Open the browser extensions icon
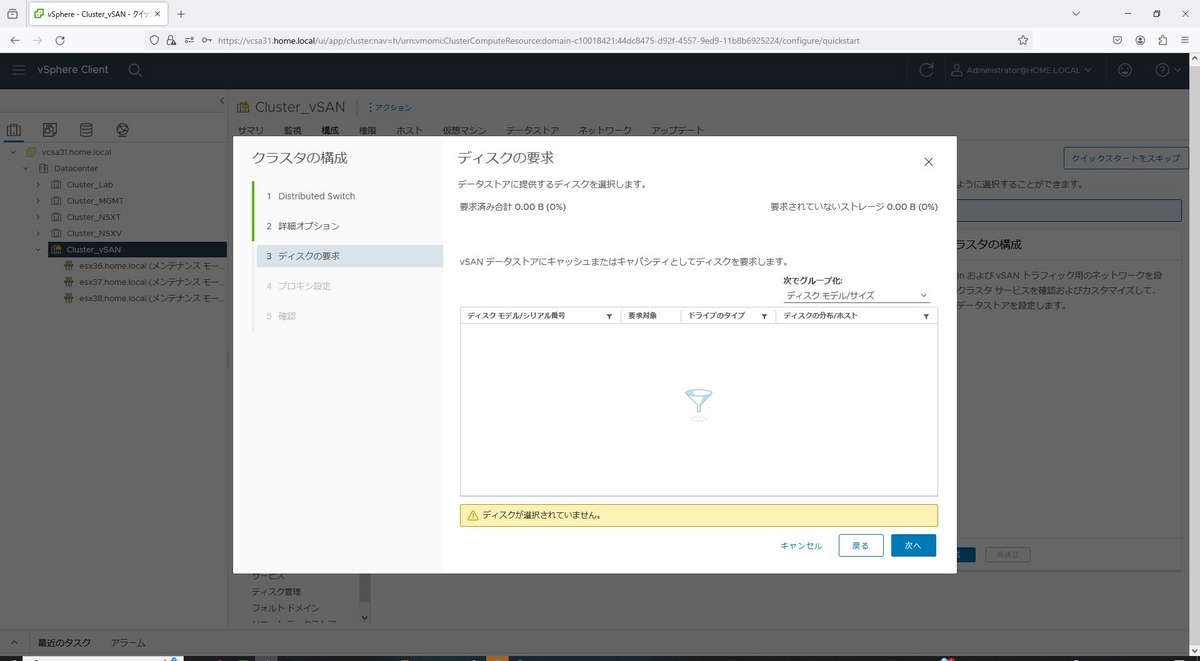1200x661 pixels. pyautogui.click(x=1163, y=40)
